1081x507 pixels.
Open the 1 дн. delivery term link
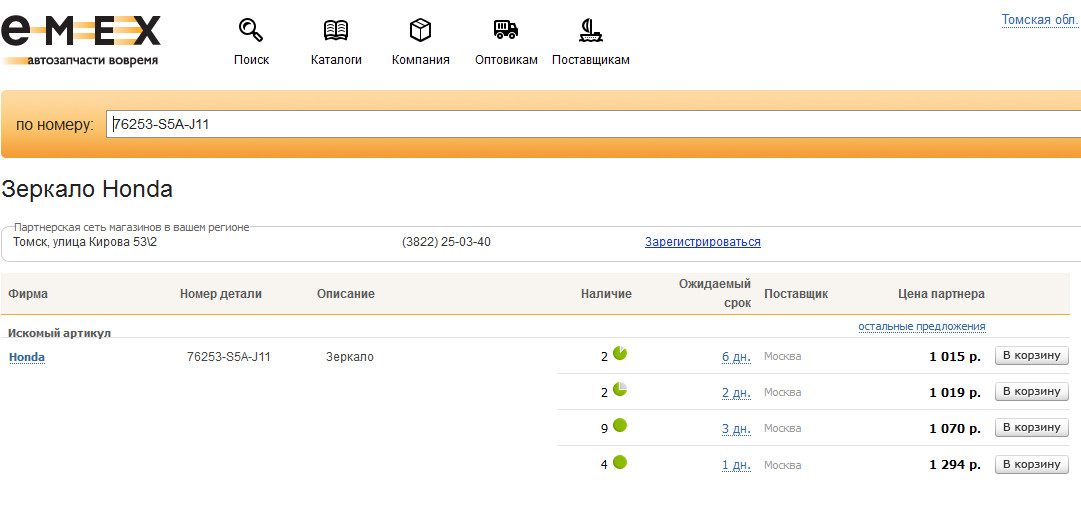[x=736, y=465]
